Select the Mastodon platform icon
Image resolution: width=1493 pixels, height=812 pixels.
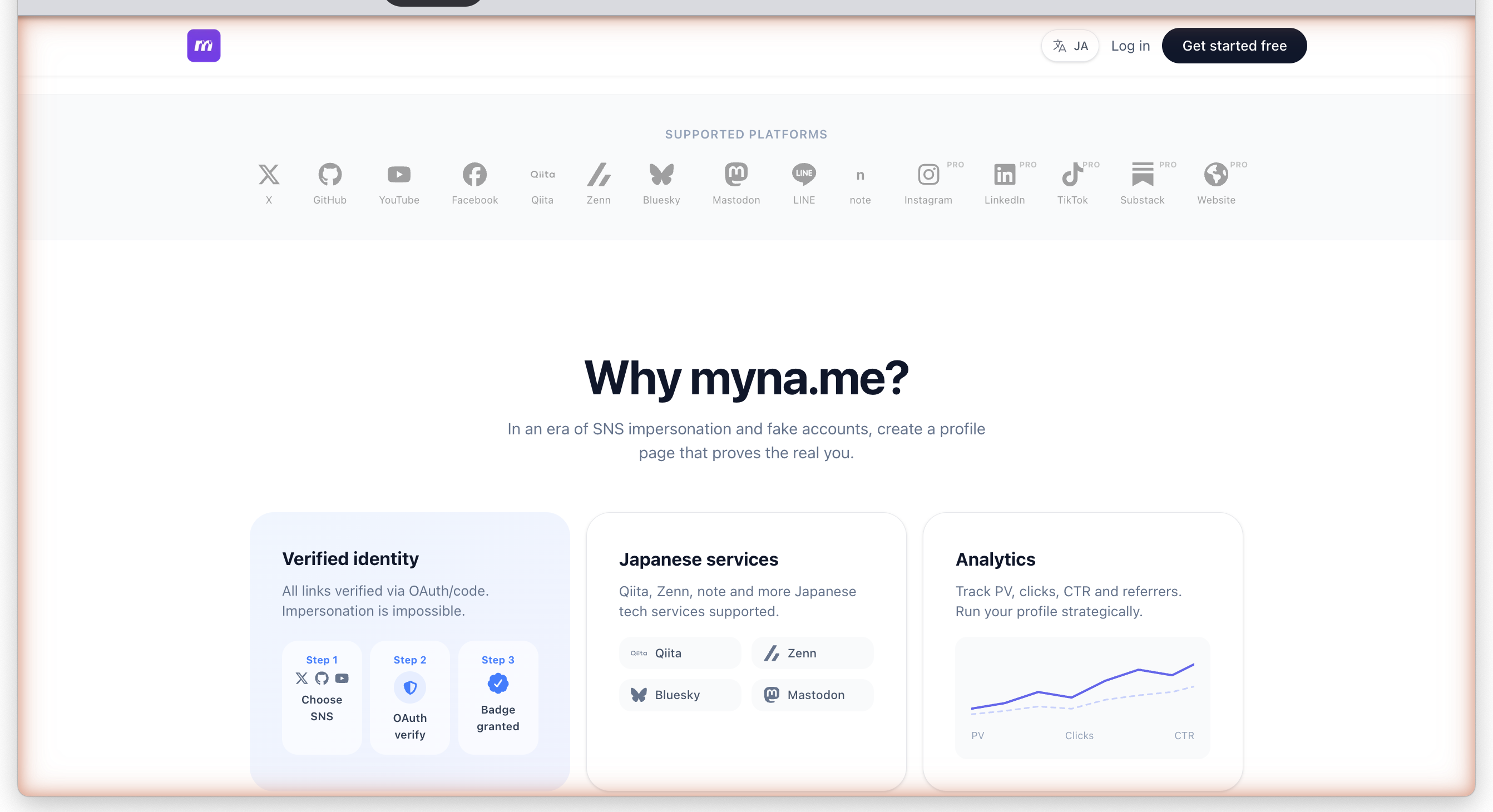(x=736, y=175)
